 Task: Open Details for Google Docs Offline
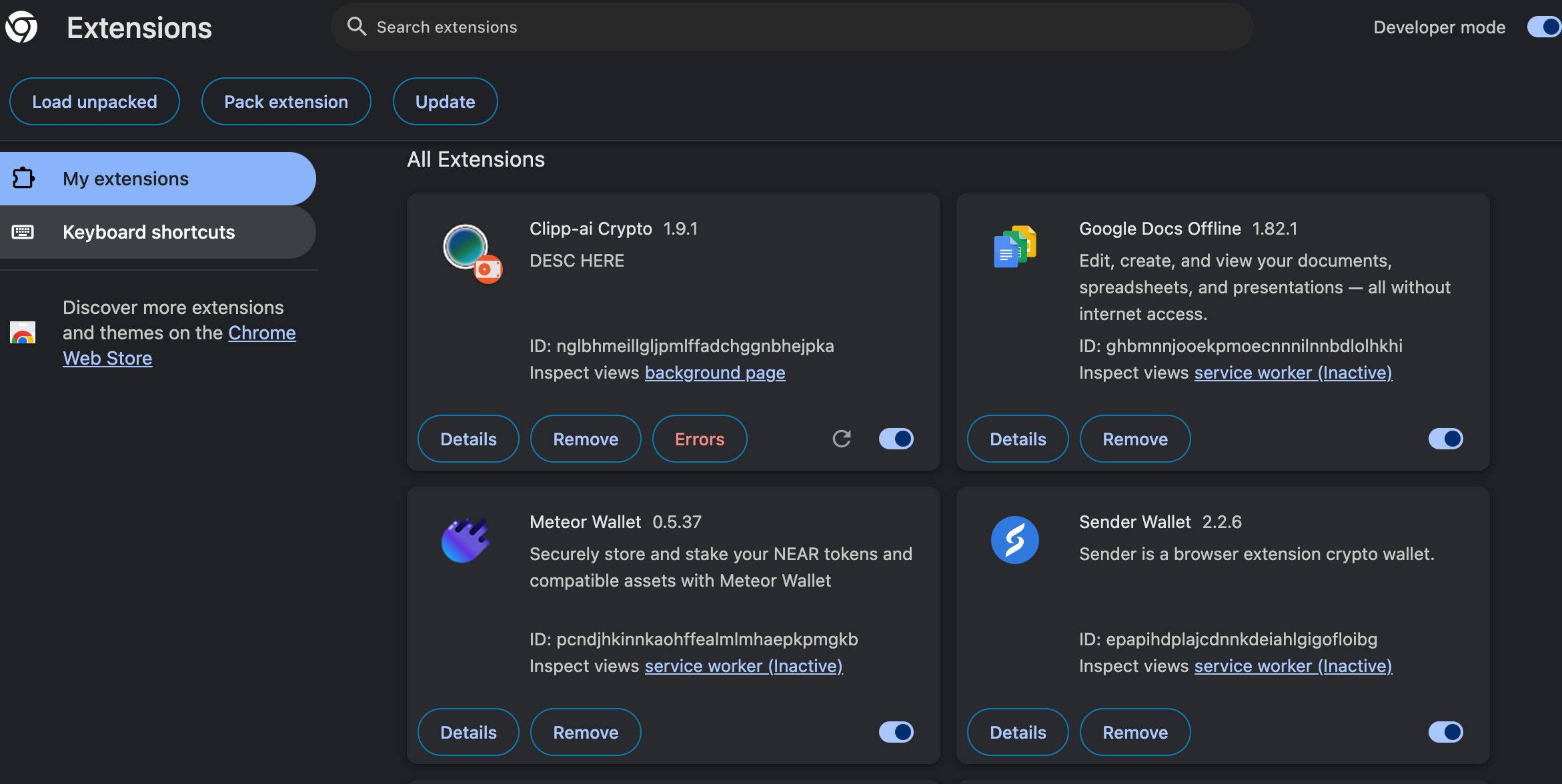pos(1018,439)
